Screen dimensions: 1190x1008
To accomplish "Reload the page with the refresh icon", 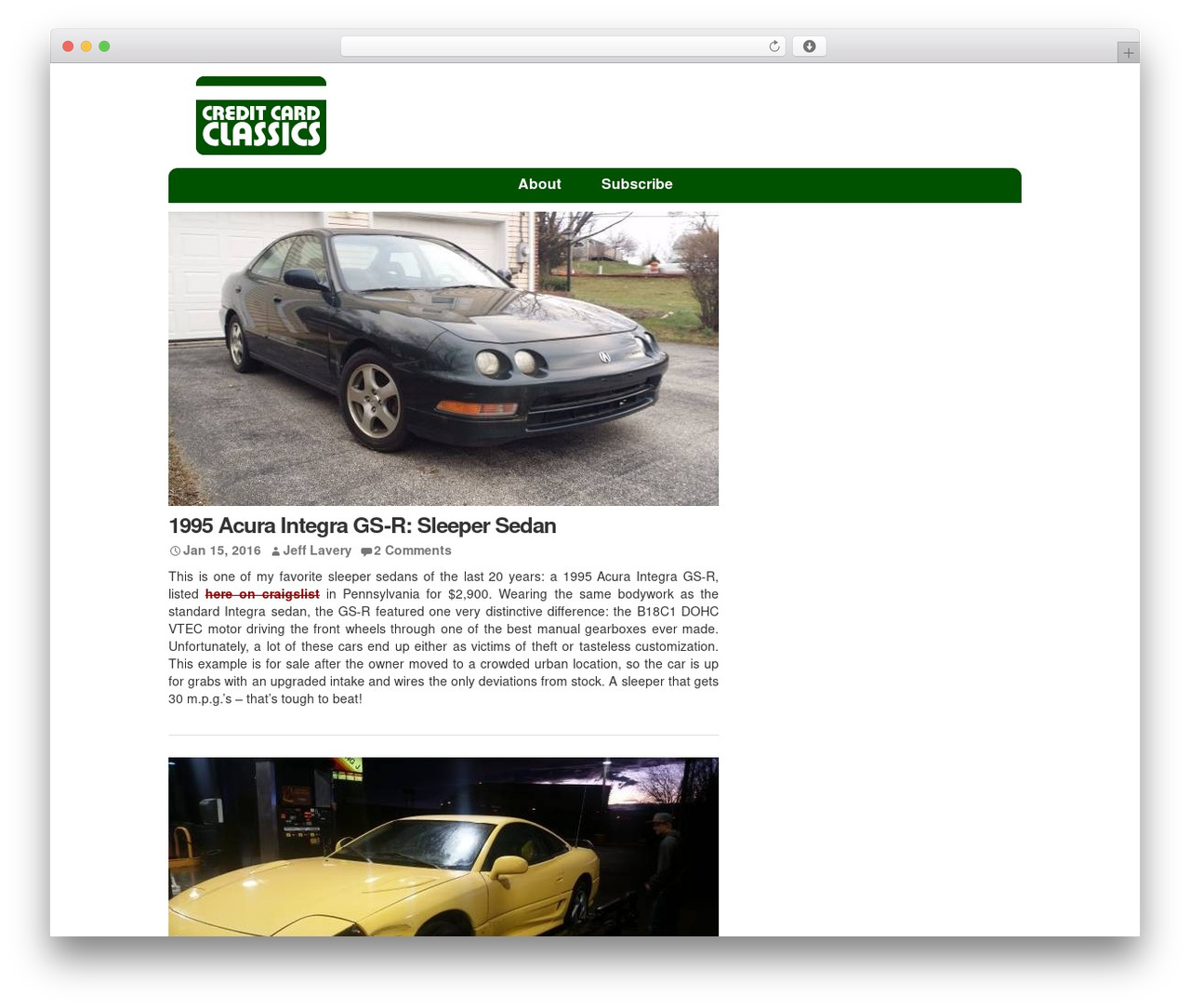I will point(774,46).
